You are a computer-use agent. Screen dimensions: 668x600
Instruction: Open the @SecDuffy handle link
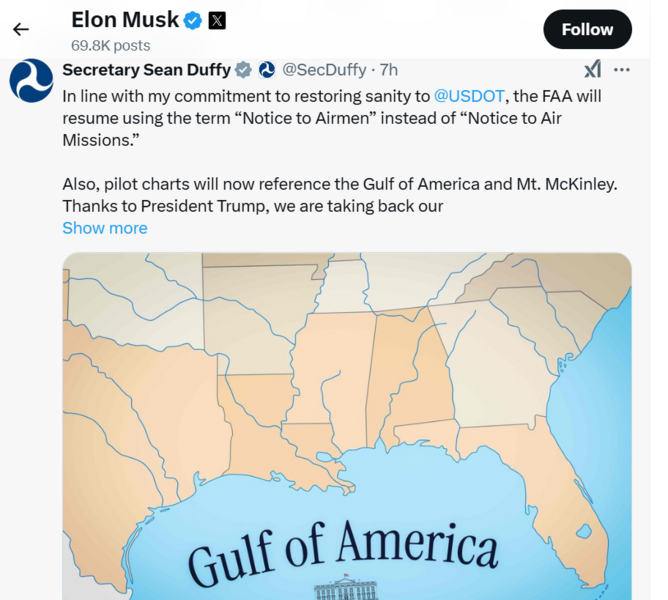coord(324,70)
